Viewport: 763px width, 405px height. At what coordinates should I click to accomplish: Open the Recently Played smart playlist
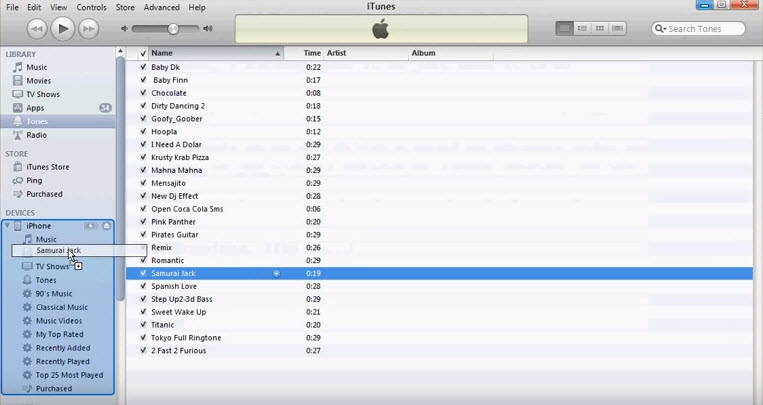[x=62, y=362]
